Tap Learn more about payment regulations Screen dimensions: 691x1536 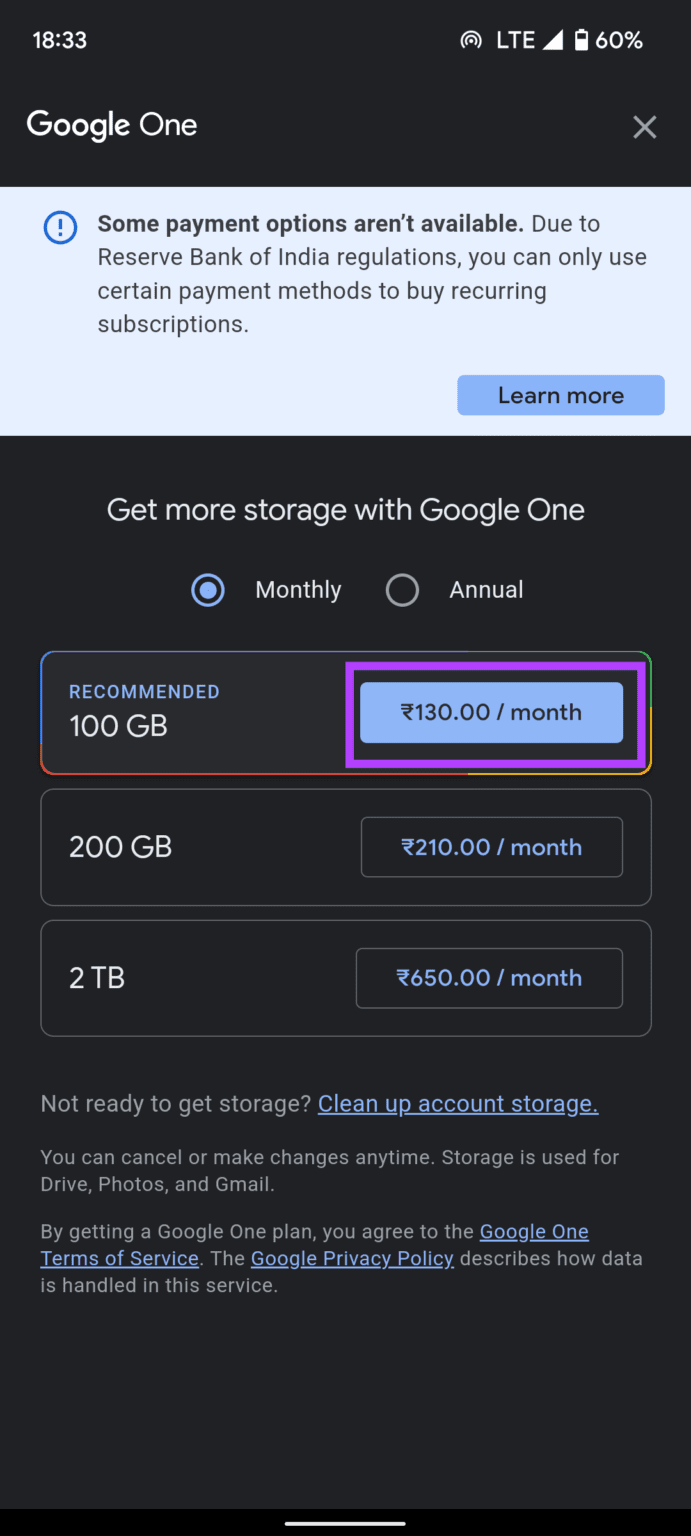click(560, 395)
